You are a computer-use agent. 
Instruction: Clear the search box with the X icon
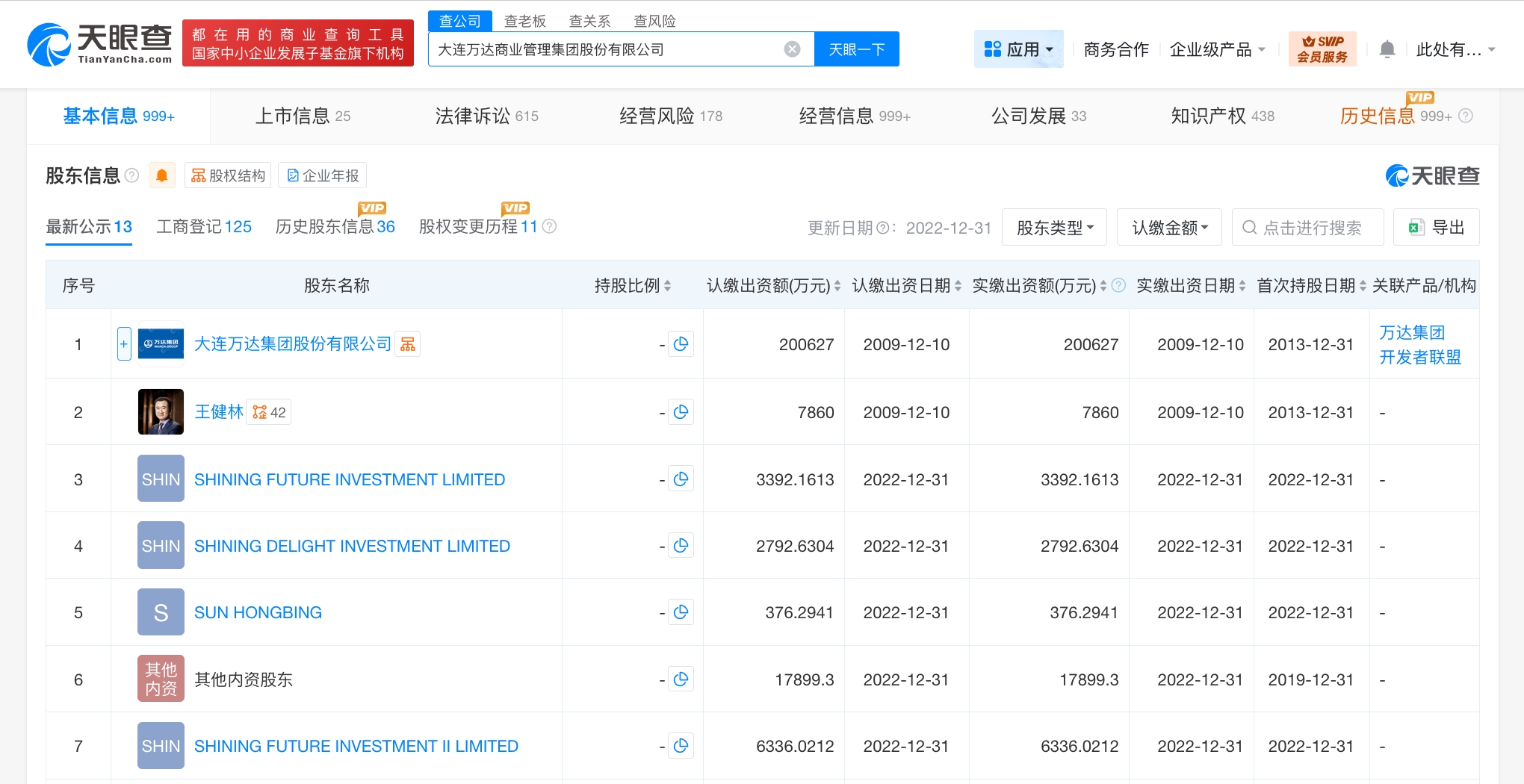click(x=792, y=49)
